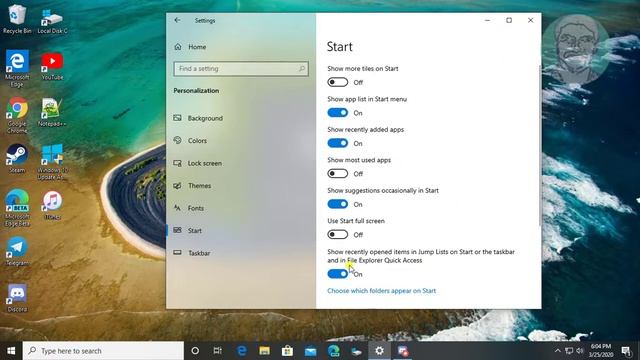Show hidden tray icons chevron
This screenshot has width=640, height=360.
[557, 351]
